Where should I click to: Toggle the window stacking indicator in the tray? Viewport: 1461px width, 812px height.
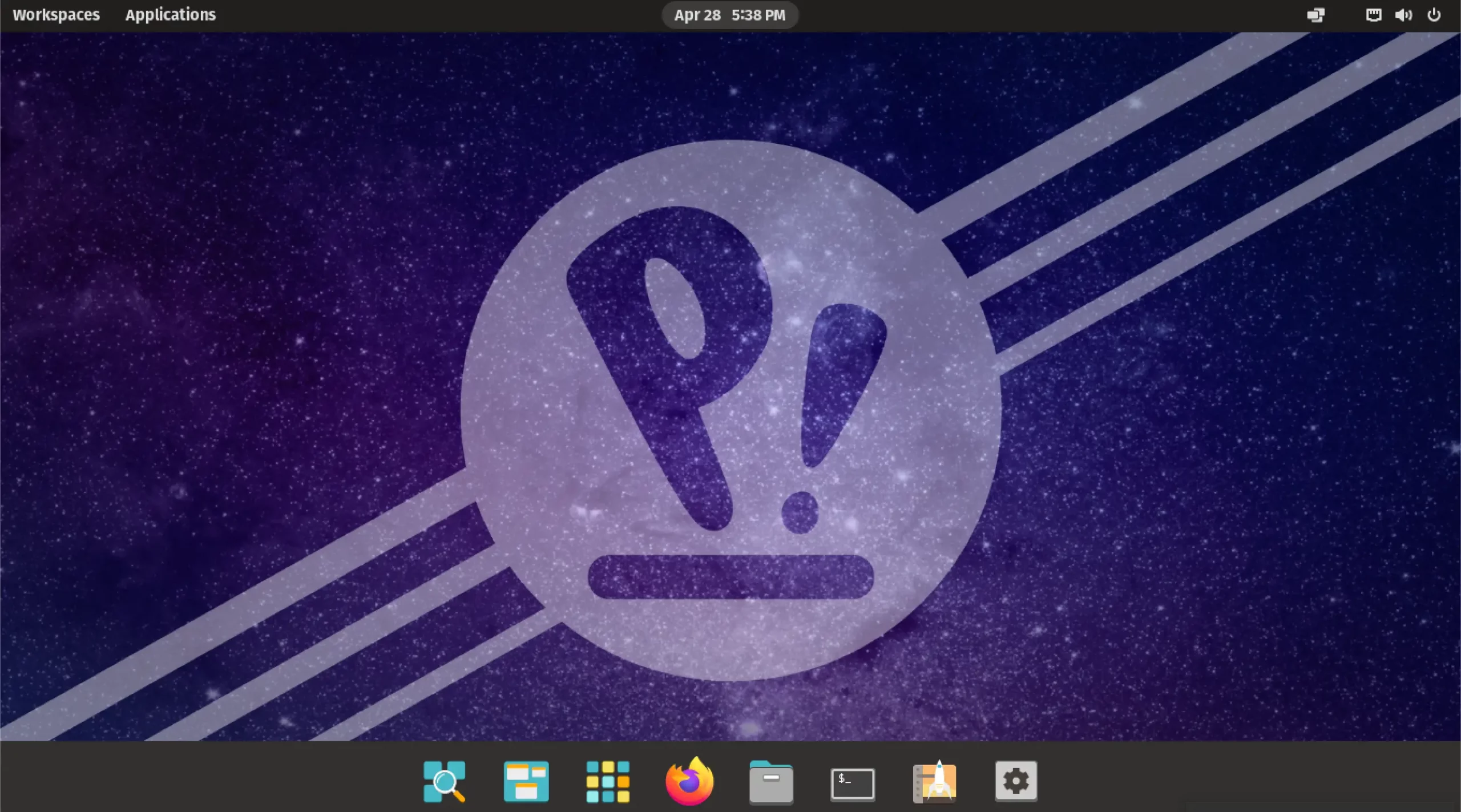pos(1315,15)
